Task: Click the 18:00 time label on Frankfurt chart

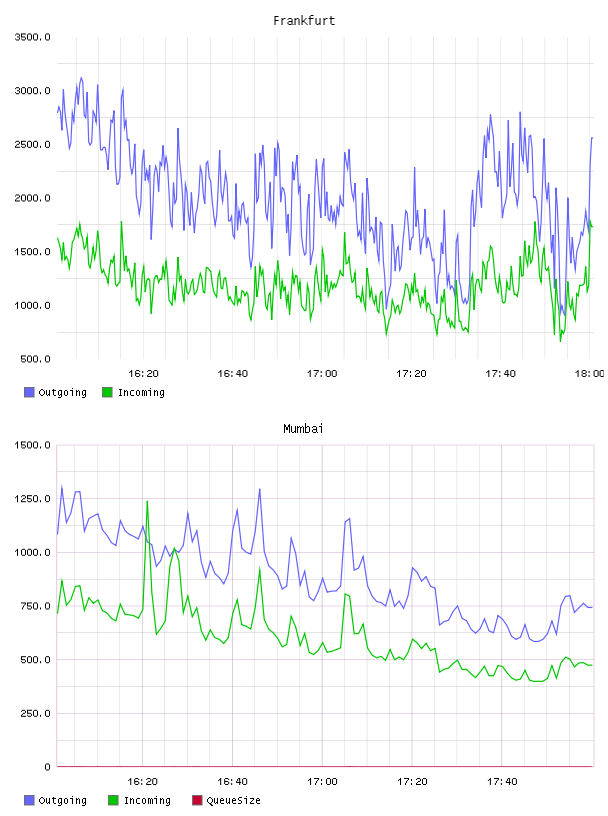Action: pyautogui.click(x=590, y=374)
